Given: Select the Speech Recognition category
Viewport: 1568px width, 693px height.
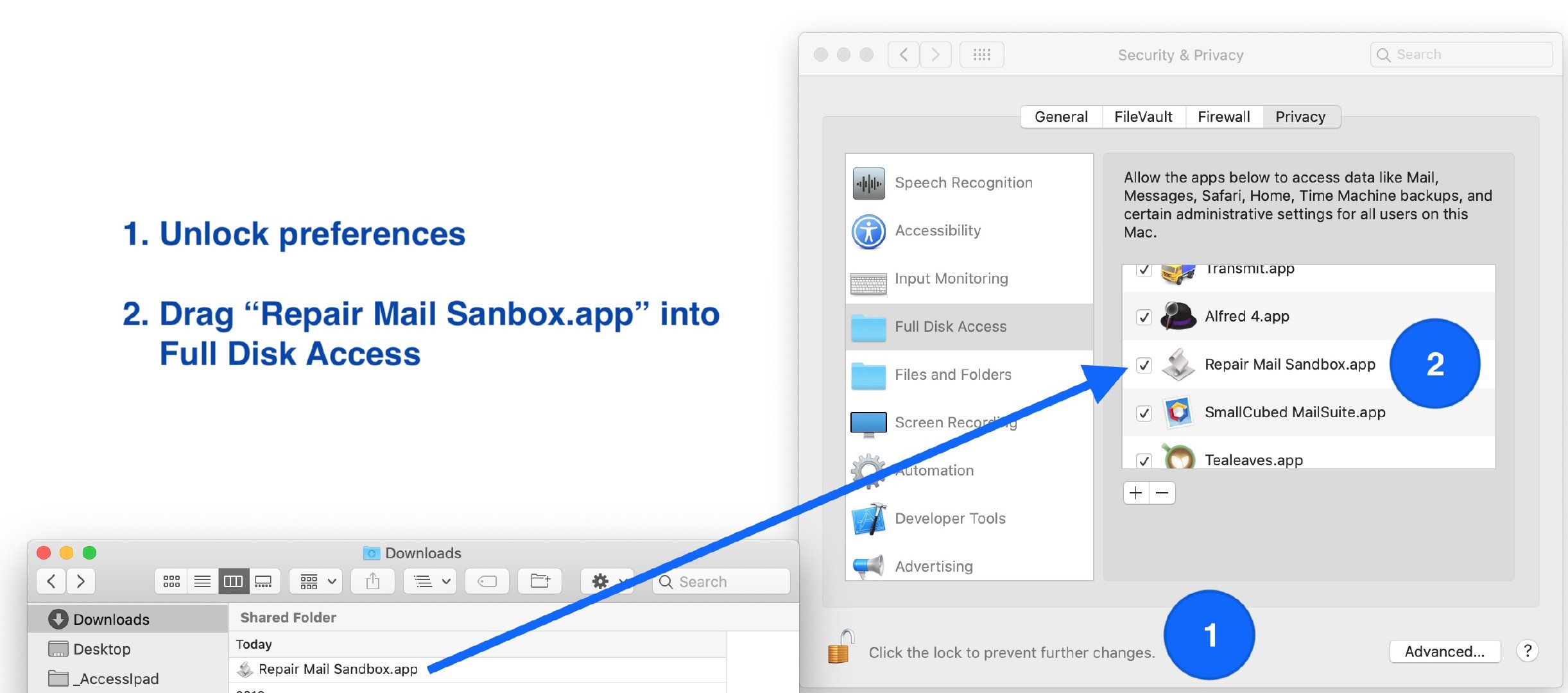Looking at the screenshot, I should coord(963,183).
